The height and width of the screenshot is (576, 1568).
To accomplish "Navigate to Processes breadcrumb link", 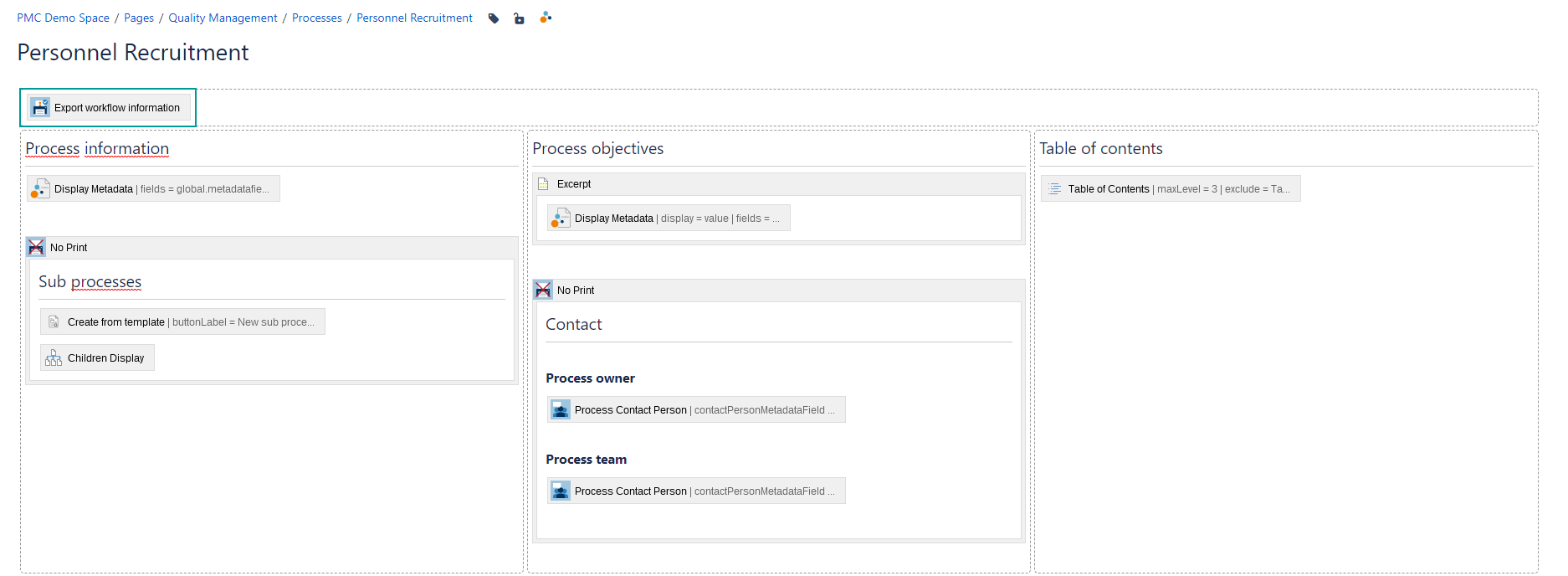I will pyautogui.click(x=317, y=18).
